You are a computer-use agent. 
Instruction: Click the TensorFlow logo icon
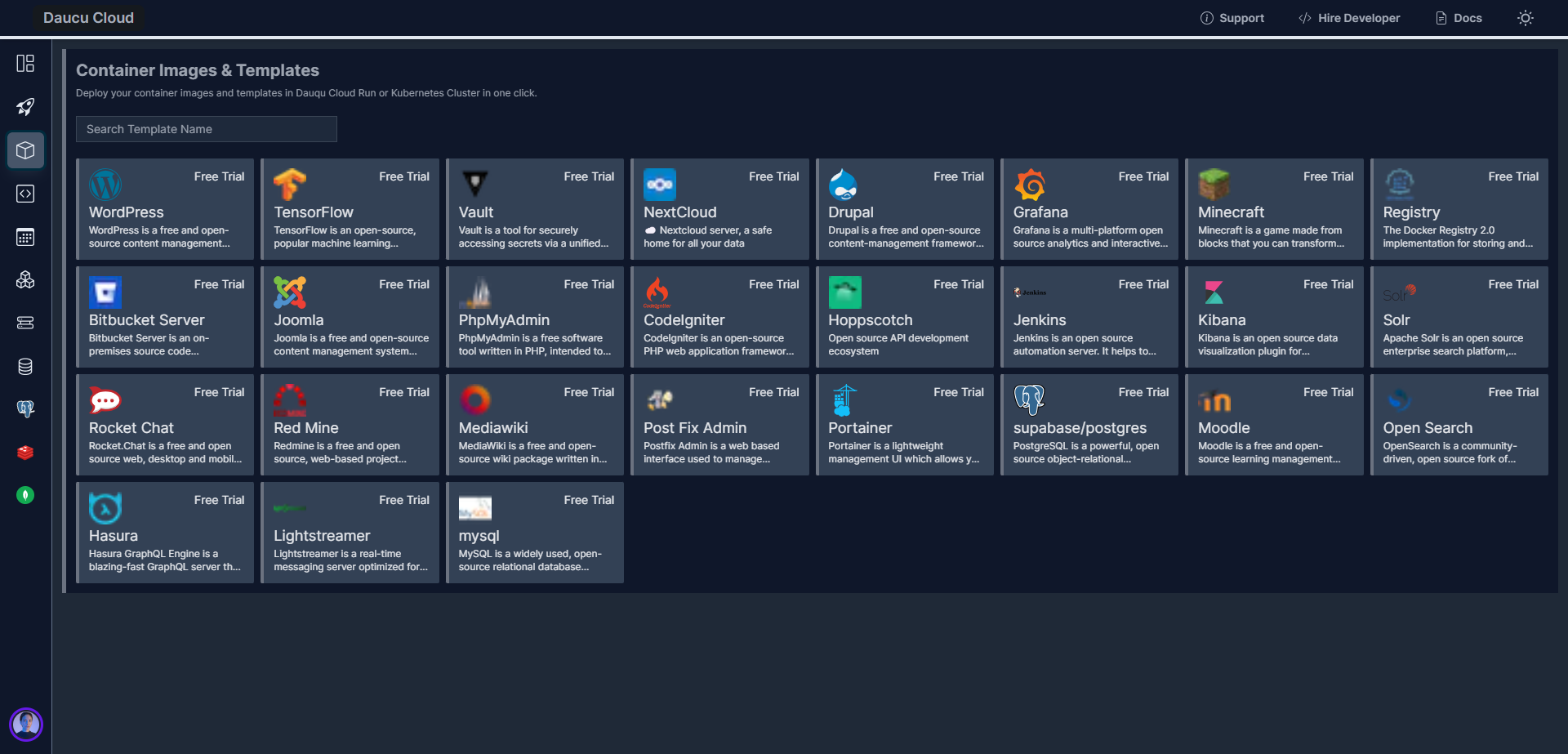tap(290, 185)
